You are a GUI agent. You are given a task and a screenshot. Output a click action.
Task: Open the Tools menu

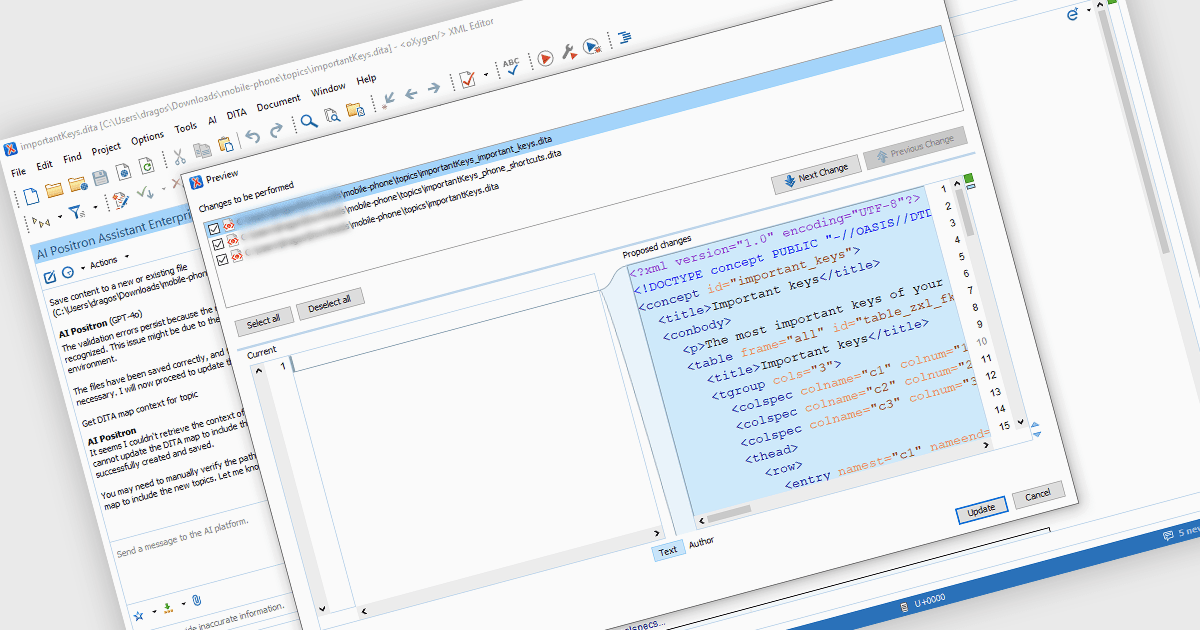click(185, 128)
